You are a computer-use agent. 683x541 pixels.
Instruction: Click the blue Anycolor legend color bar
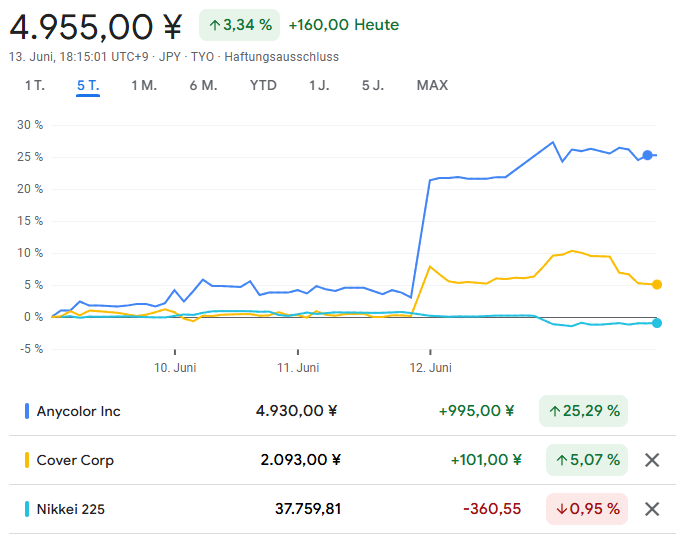pyautogui.click(x=27, y=411)
